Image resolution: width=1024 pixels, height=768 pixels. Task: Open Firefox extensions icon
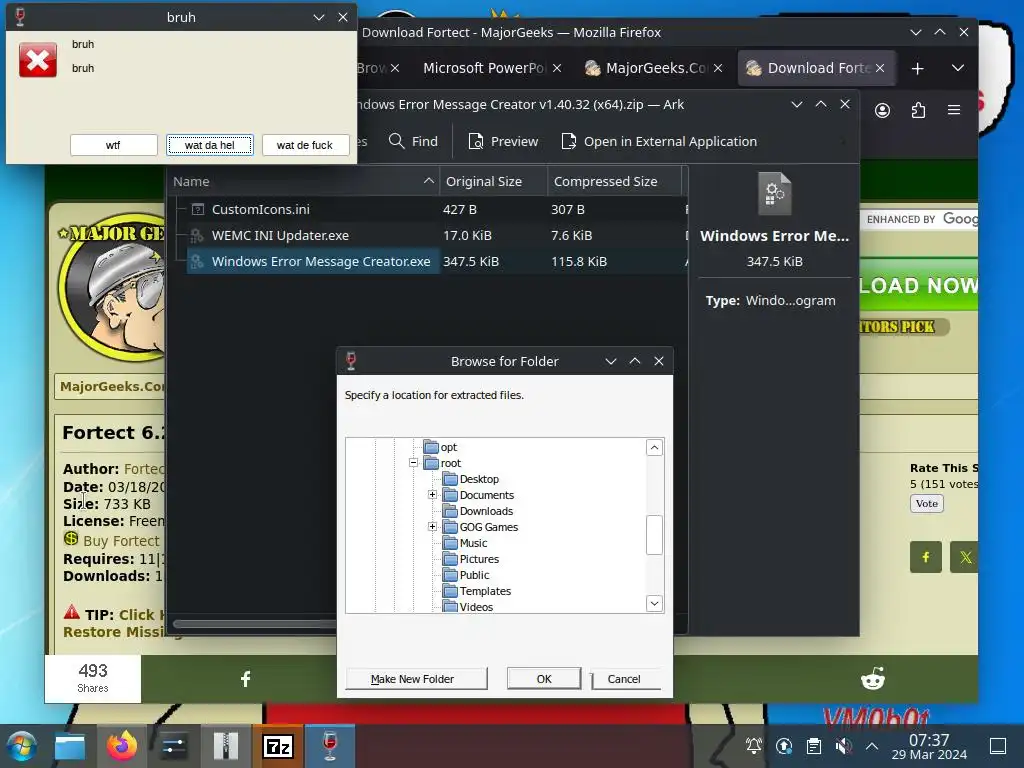tap(918, 110)
